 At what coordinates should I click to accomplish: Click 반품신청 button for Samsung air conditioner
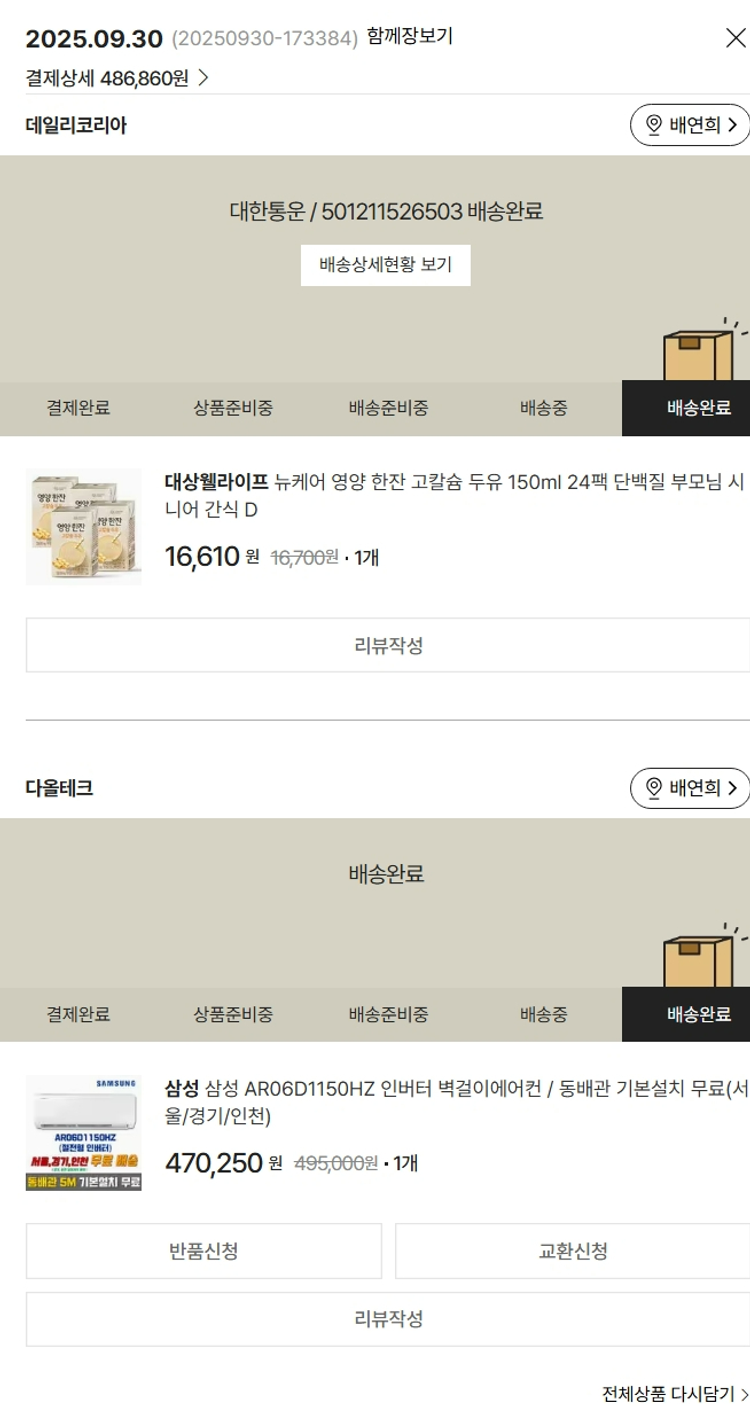coord(204,1251)
